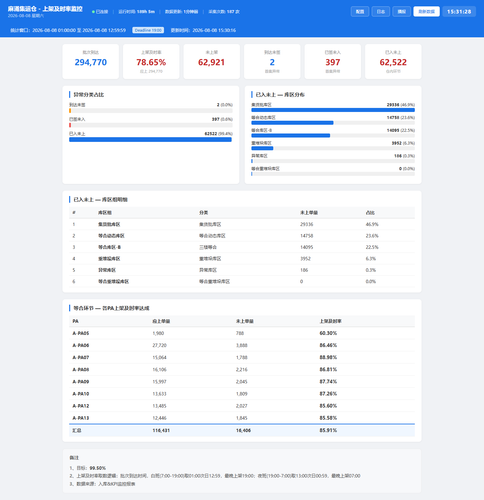
Task: Click the 397 metric card value
Action: click(x=333, y=62)
